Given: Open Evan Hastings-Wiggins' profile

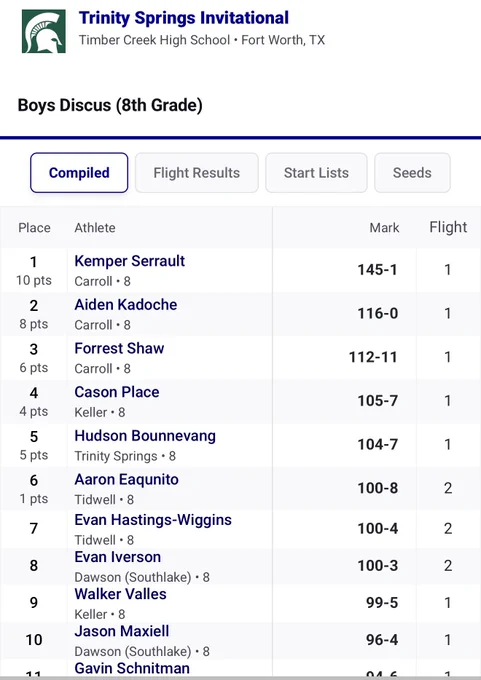Looking at the screenshot, I should (153, 520).
